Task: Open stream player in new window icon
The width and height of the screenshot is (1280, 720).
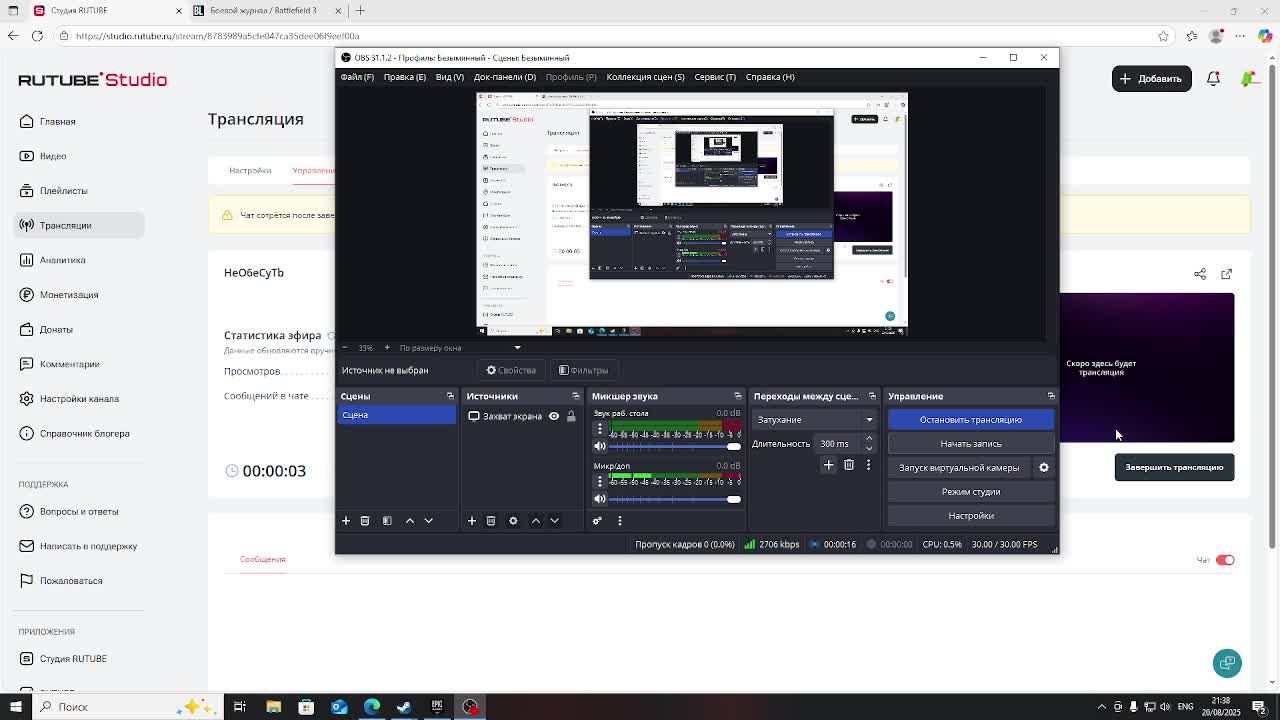Action: [x=1227, y=274]
